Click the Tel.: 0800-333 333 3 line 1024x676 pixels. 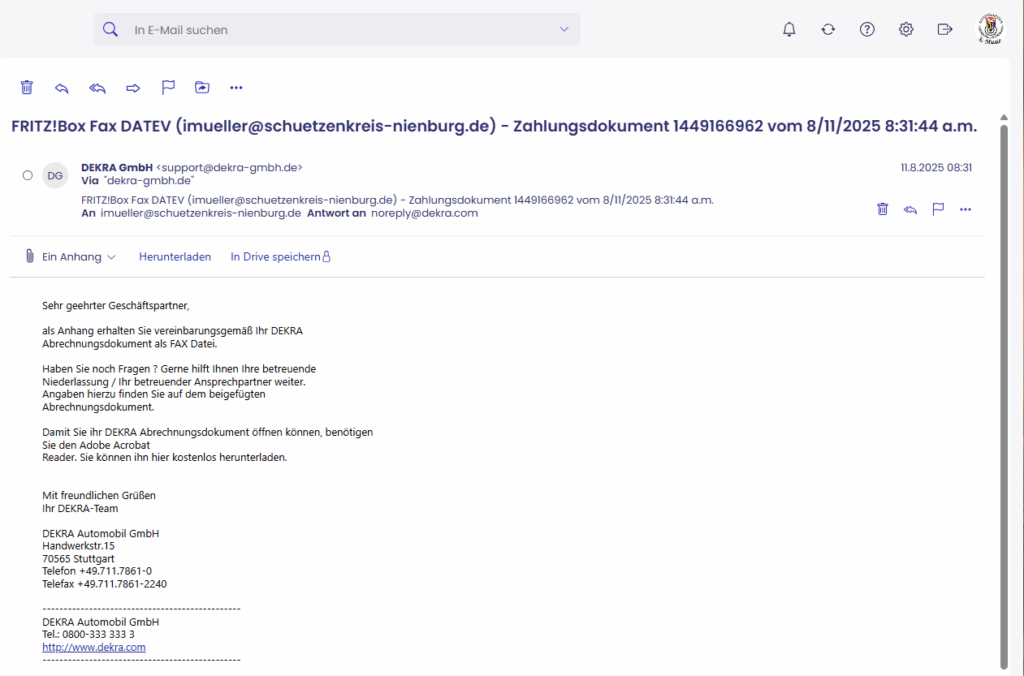point(89,634)
